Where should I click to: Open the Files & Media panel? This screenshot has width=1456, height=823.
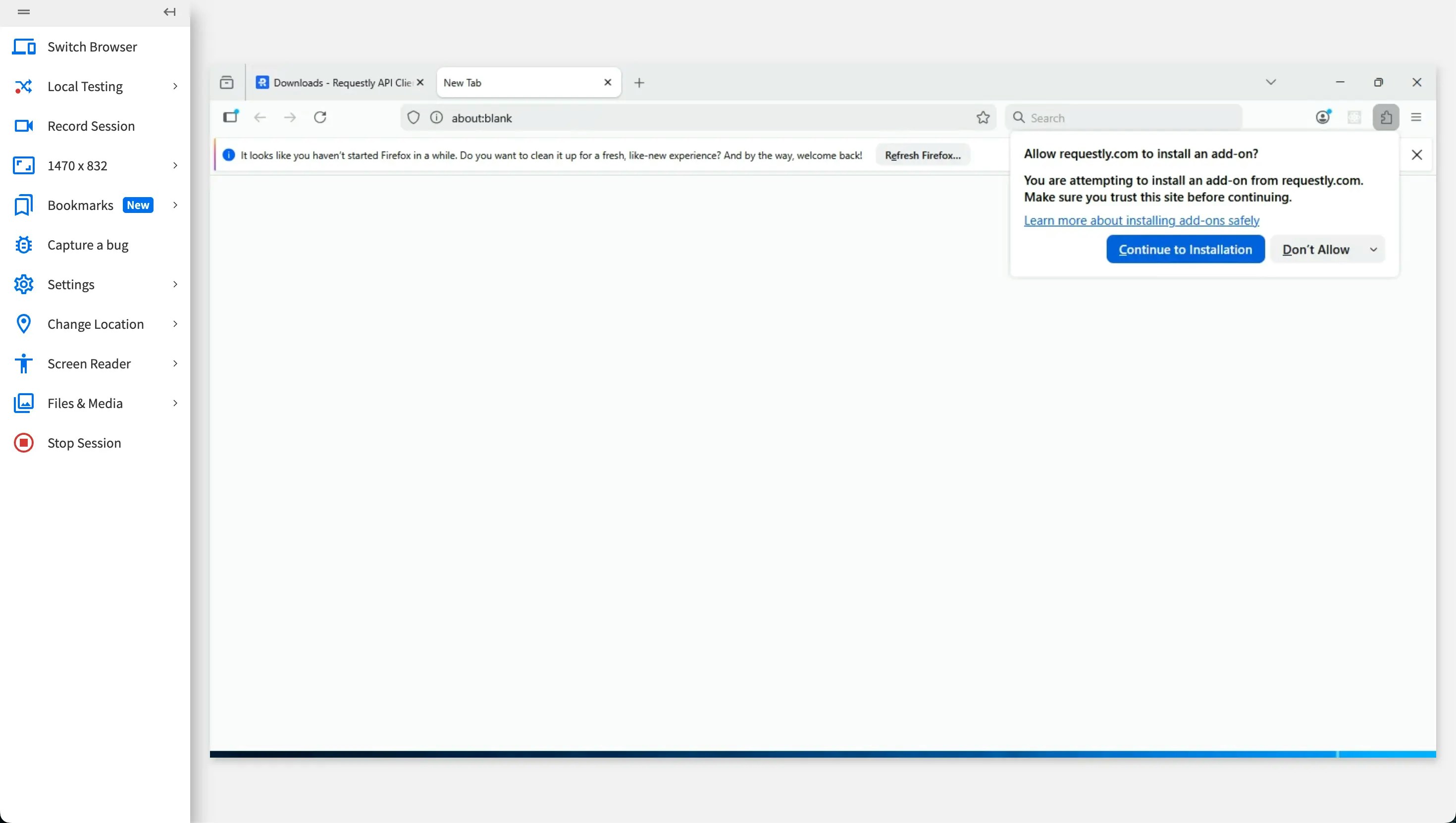click(85, 403)
